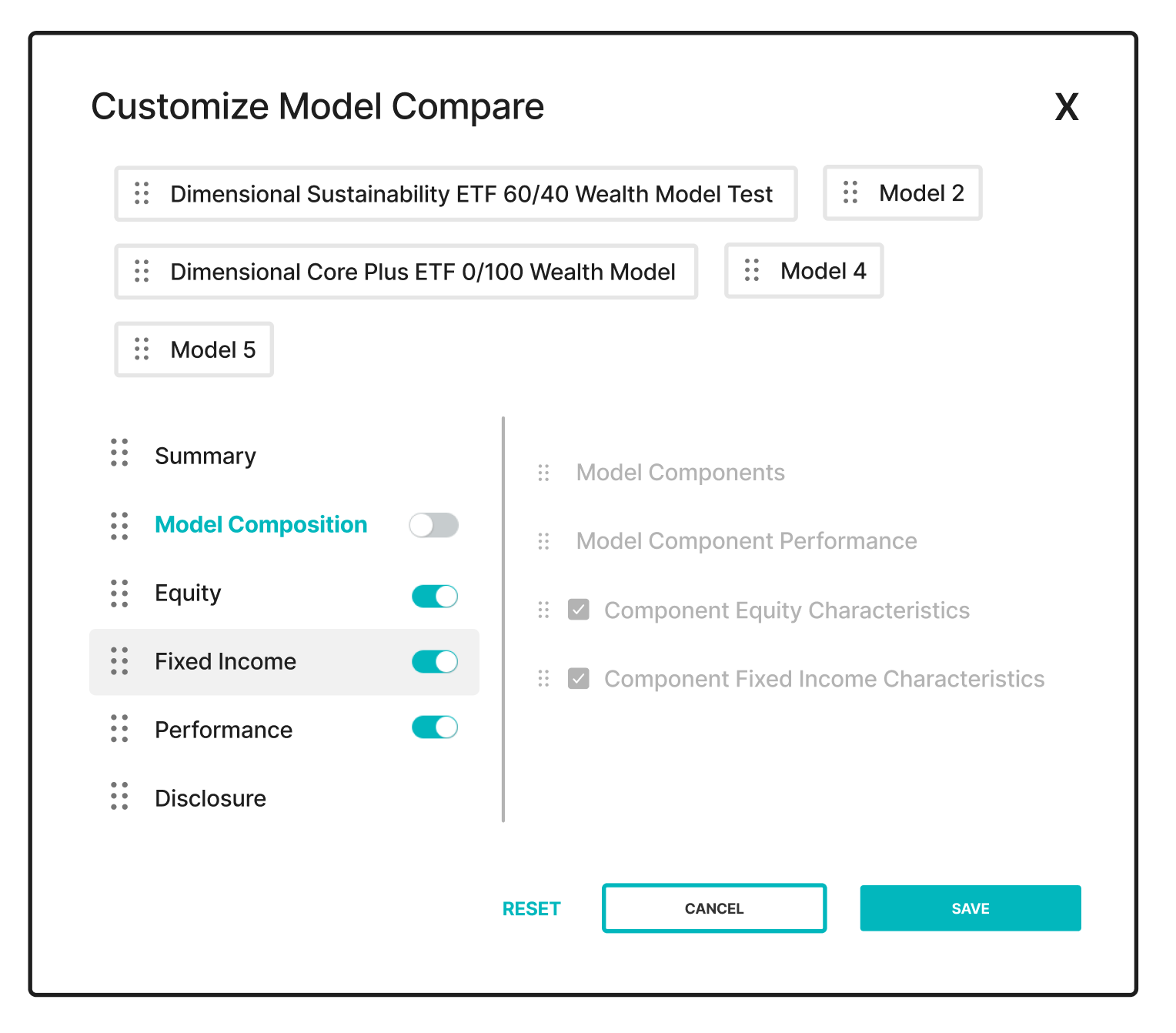Click drag handle for Dimensional Sustainability ETF model
The width and height of the screenshot is (1176, 1033).
(x=142, y=193)
